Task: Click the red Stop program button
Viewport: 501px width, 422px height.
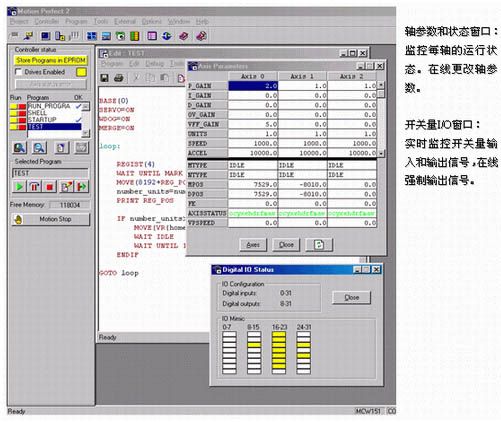Action: [x=49, y=187]
